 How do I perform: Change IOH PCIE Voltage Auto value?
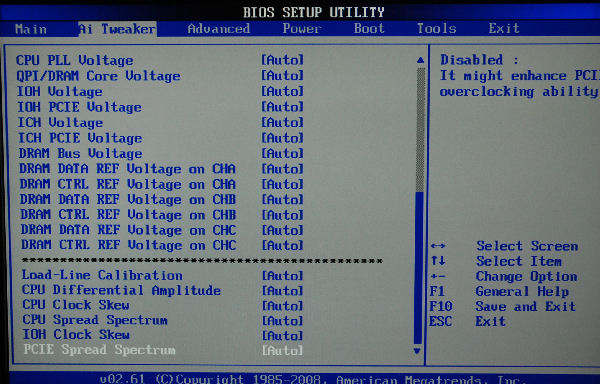[x=282, y=107]
